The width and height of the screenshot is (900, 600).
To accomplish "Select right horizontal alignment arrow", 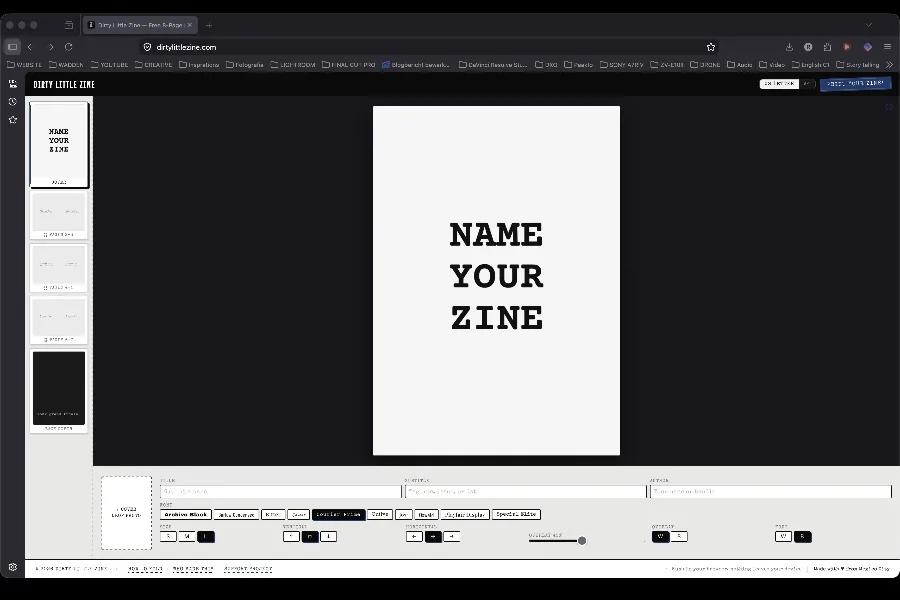I will pos(452,536).
